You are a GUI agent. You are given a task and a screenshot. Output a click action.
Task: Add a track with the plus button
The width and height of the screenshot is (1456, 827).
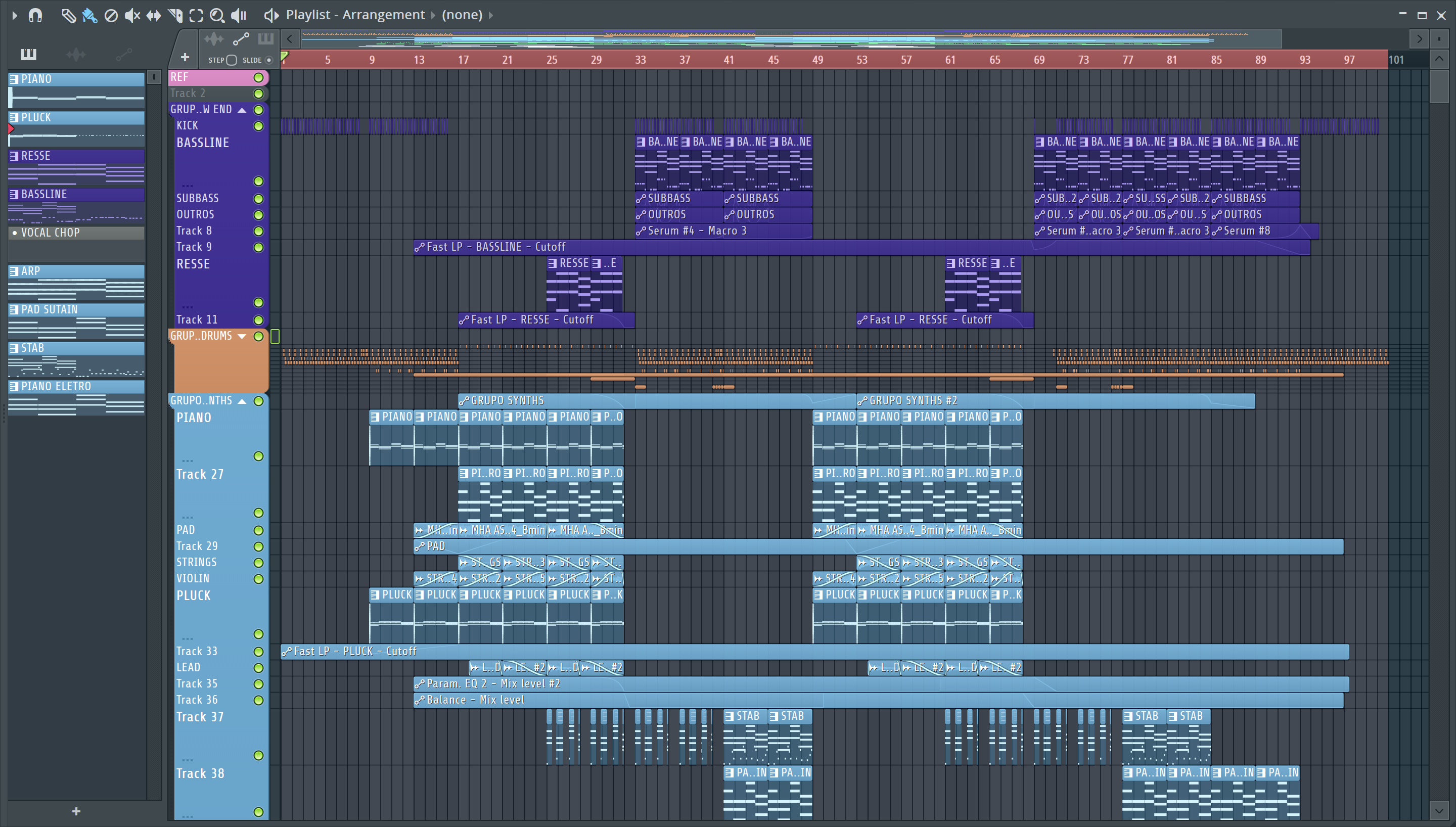185,57
